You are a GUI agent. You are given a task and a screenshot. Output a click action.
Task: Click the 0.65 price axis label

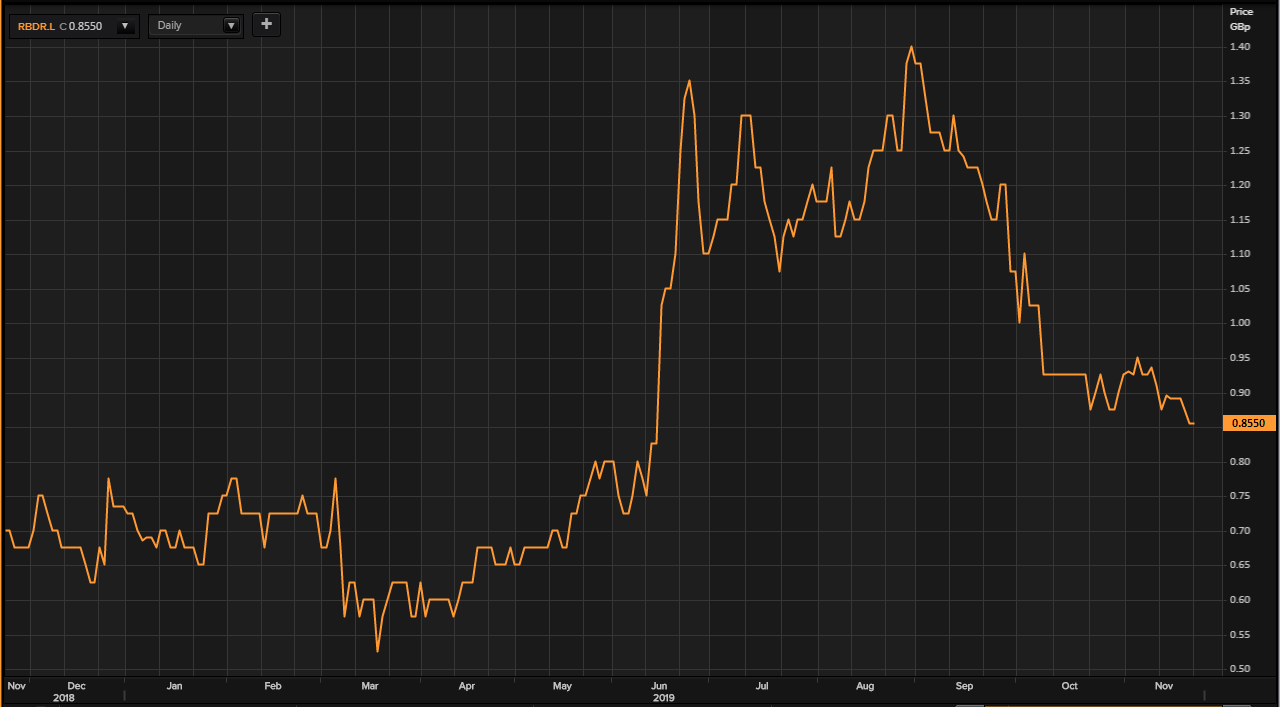point(1241,565)
